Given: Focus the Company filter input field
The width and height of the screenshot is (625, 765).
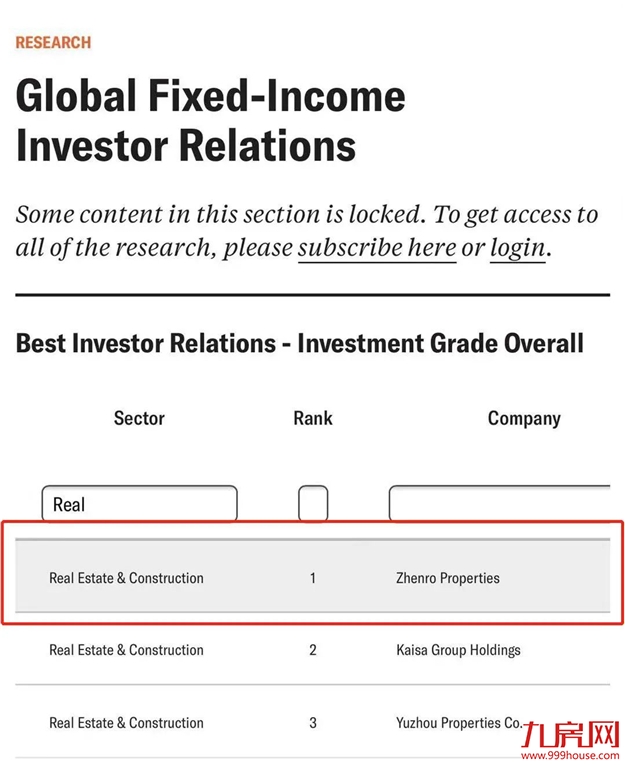Looking at the screenshot, I should click(x=498, y=504).
